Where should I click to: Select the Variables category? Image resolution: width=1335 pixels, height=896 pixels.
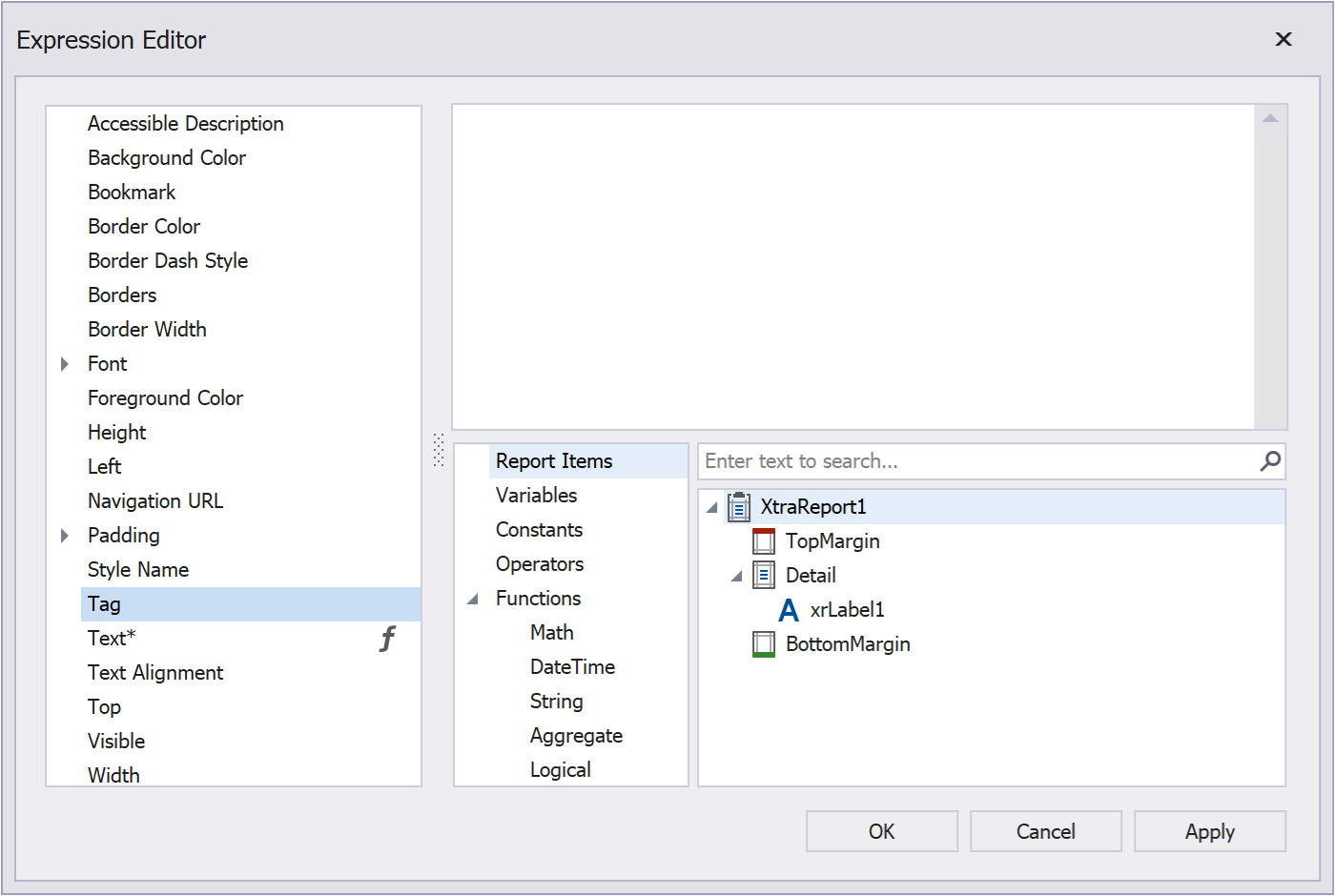[536, 496]
